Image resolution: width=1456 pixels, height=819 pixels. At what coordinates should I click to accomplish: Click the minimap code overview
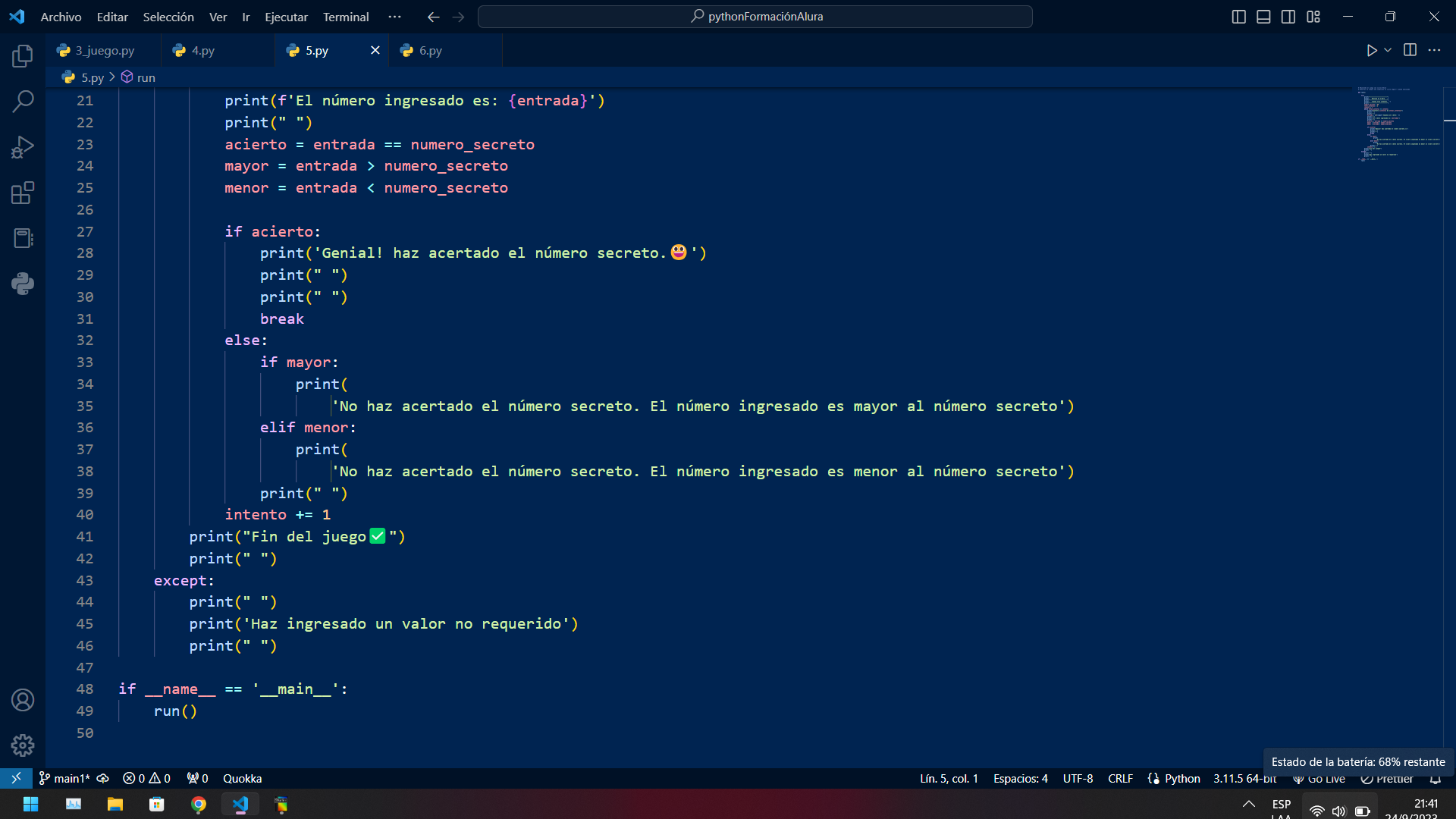coord(1399,124)
